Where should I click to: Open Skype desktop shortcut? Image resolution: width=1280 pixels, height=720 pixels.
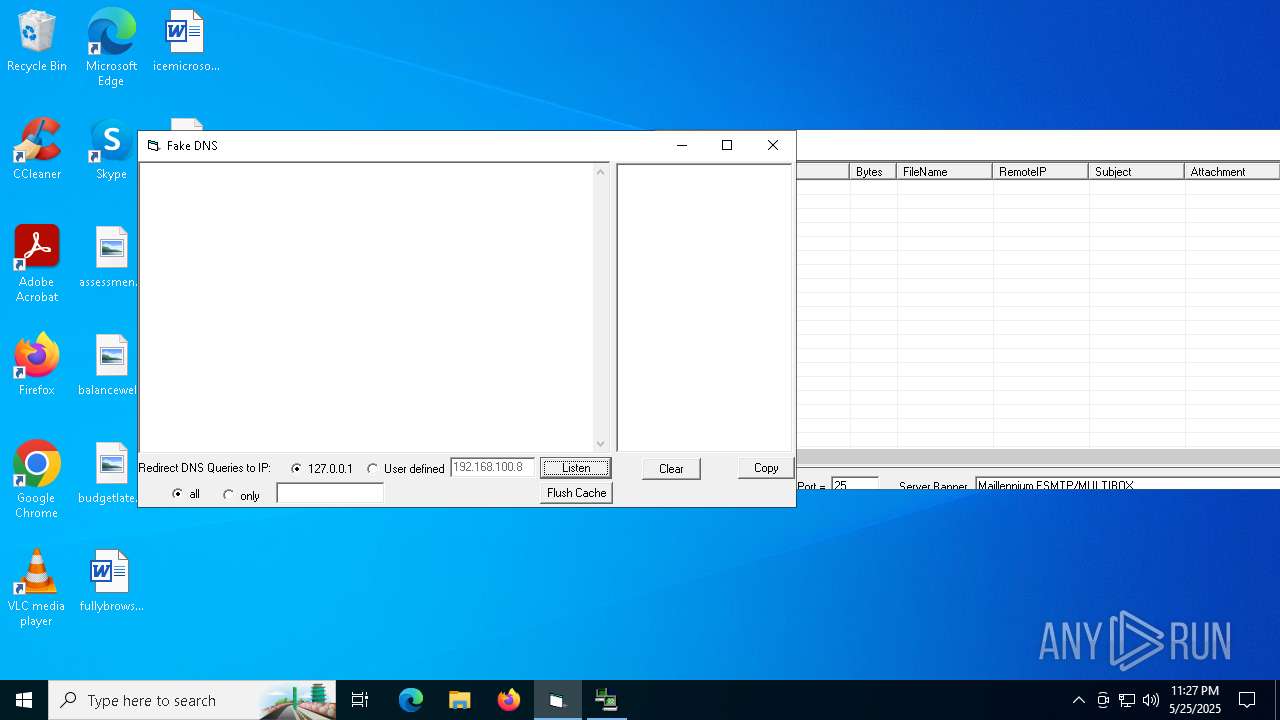pyautogui.click(x=111, y=149)
